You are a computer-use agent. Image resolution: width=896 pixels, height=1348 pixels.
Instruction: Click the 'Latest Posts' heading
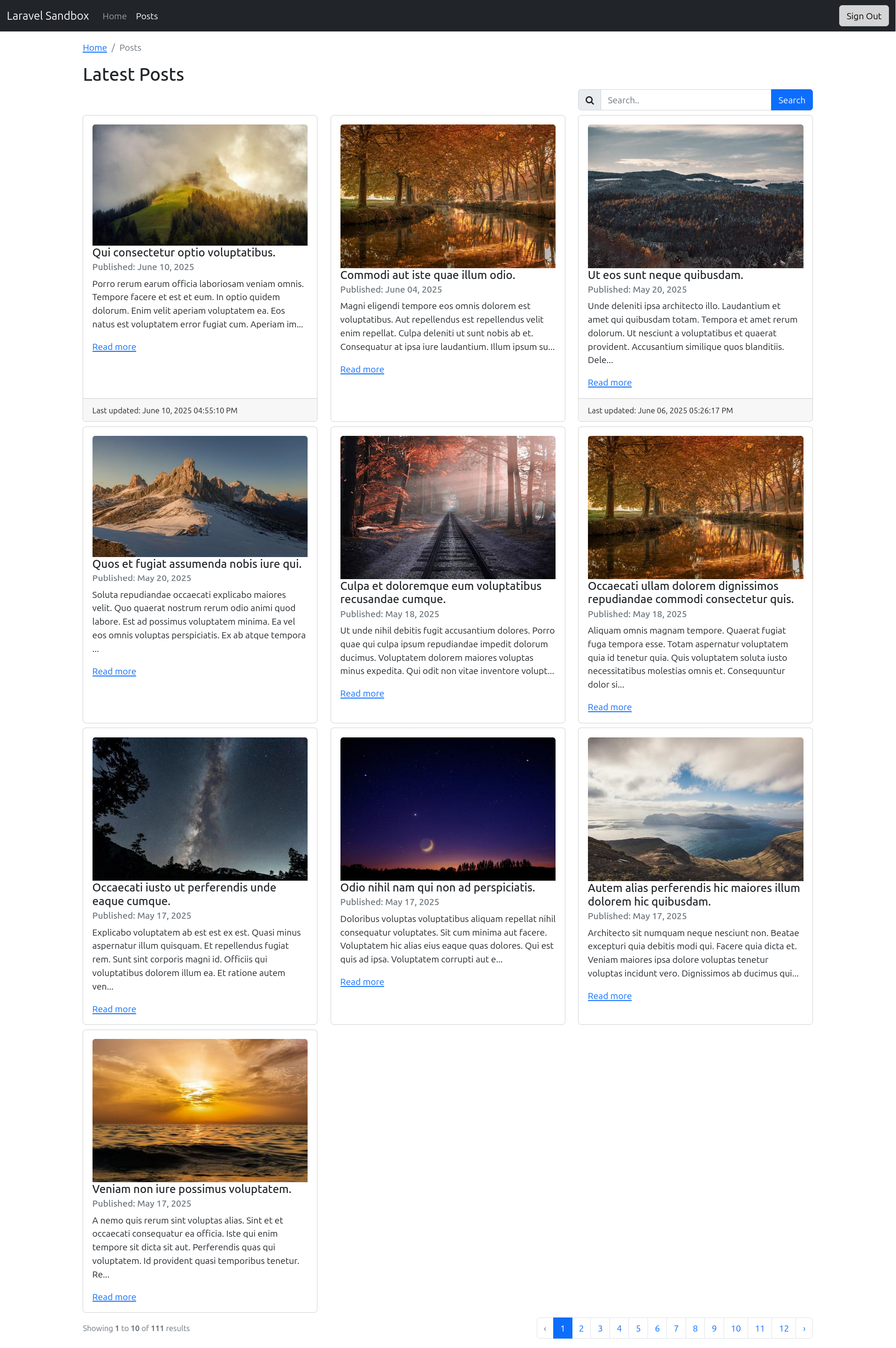click(133, 74)
